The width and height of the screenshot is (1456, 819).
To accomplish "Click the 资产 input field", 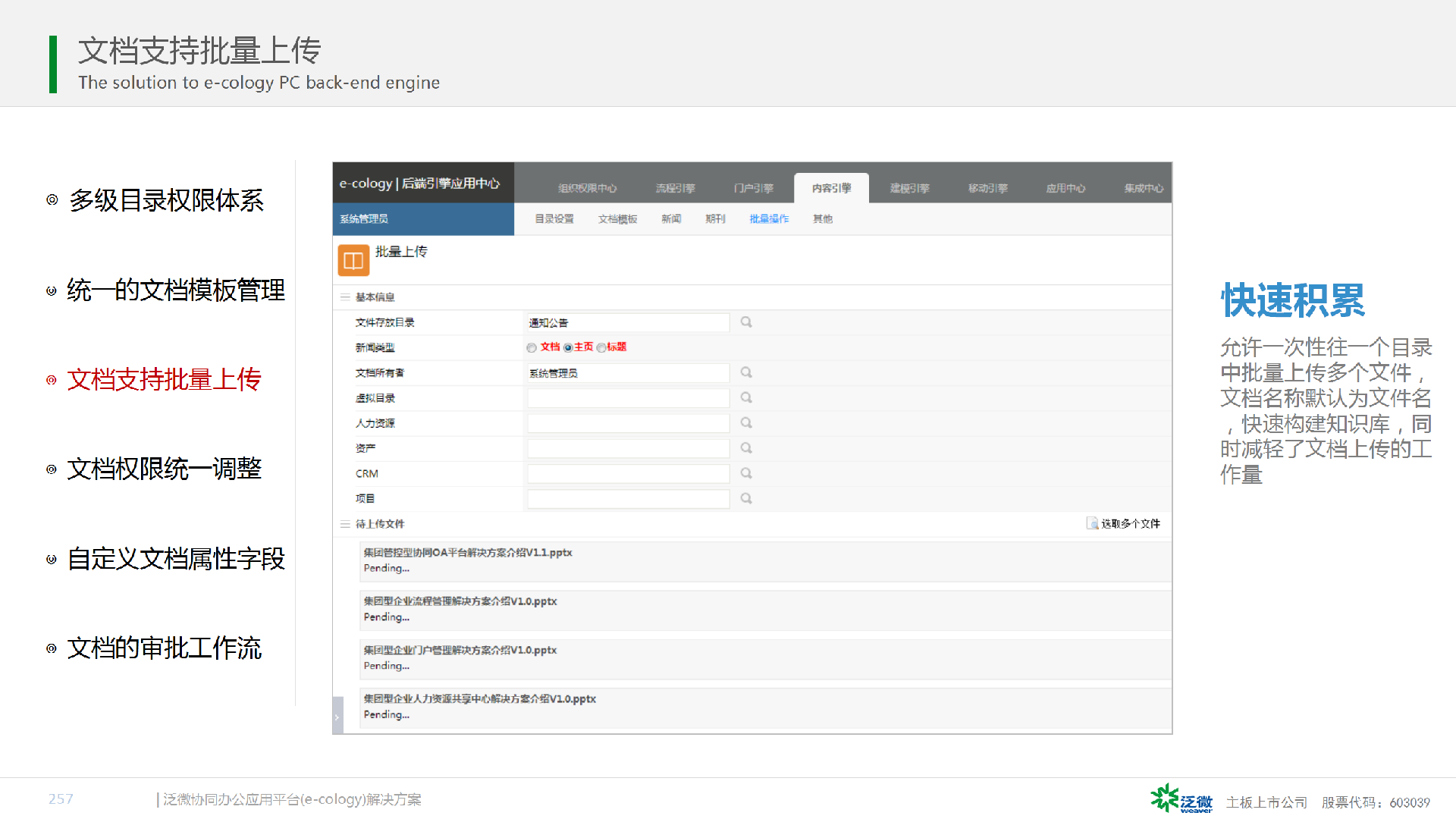I will point(628,448).
